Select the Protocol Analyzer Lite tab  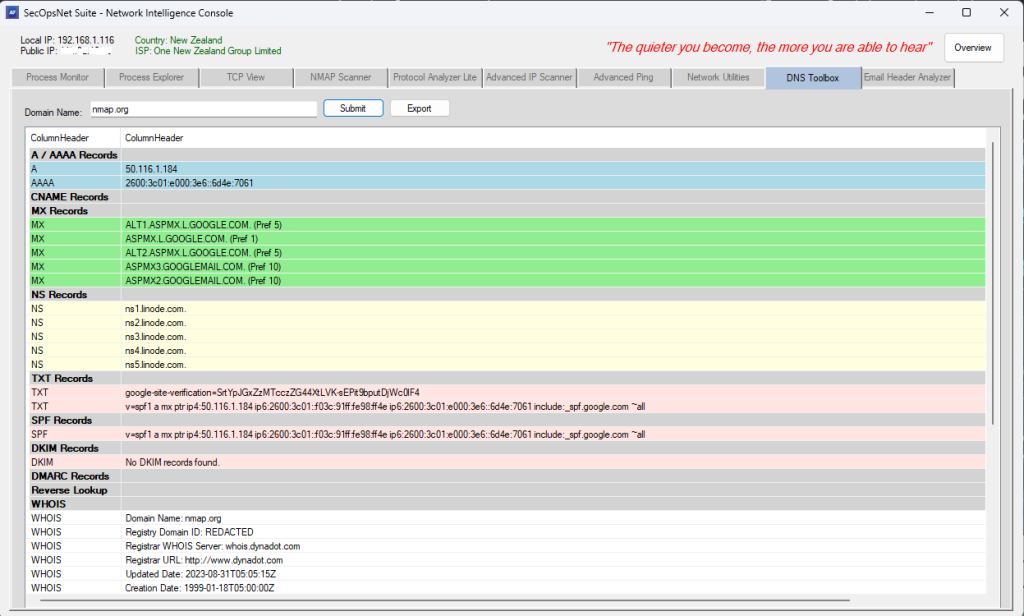click(x=434, y=78)
